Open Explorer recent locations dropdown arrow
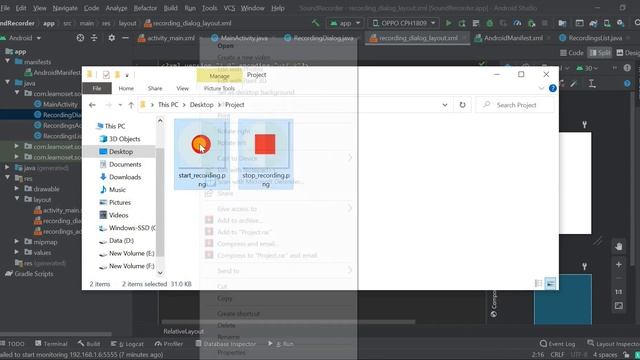The width and height of the screenshot is (640, 360). [x=120, y=105]
